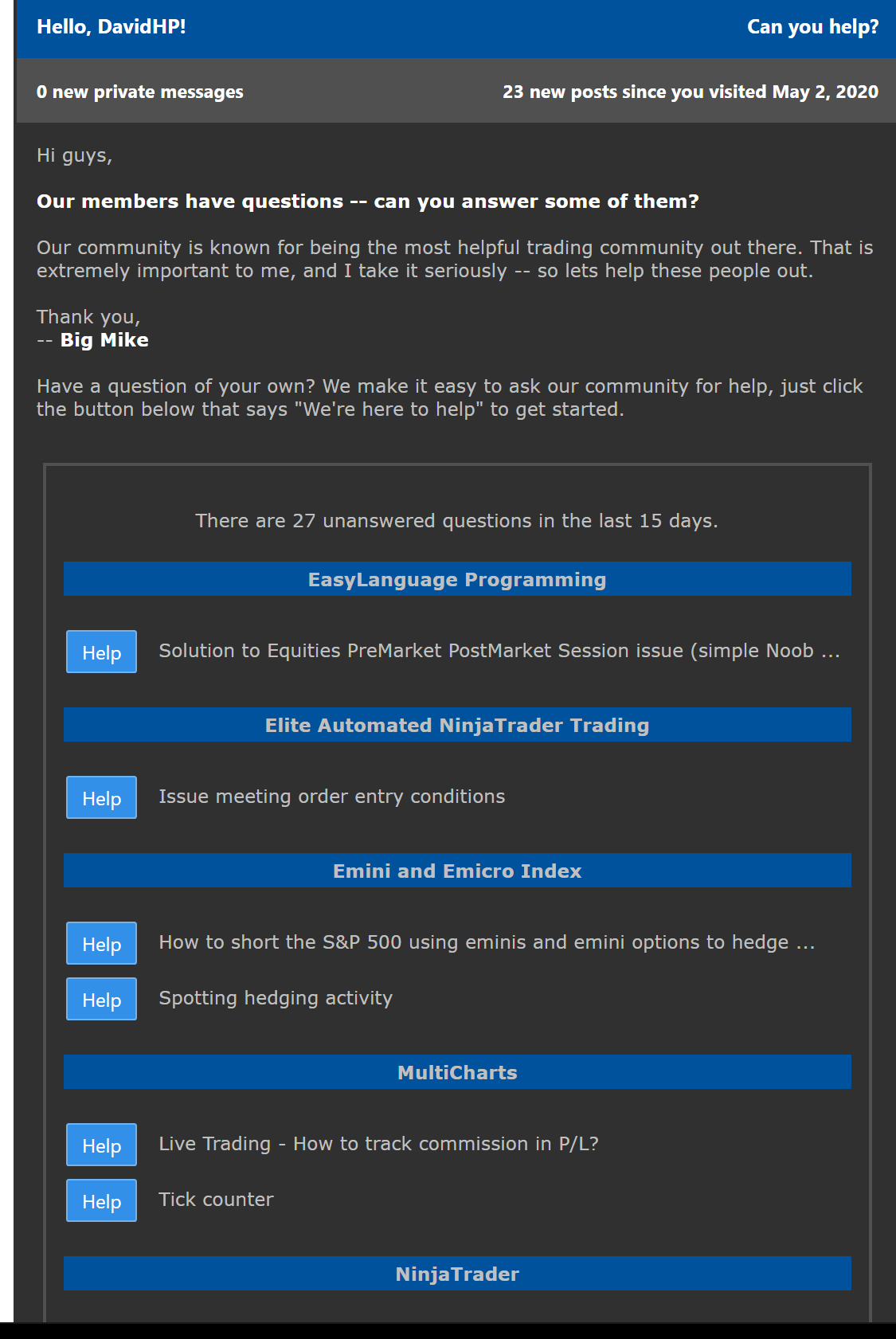Viewport: 896px width, 1339px height.
Task: Open the Tick counter thread
Action: click(x=216, y=1200)
